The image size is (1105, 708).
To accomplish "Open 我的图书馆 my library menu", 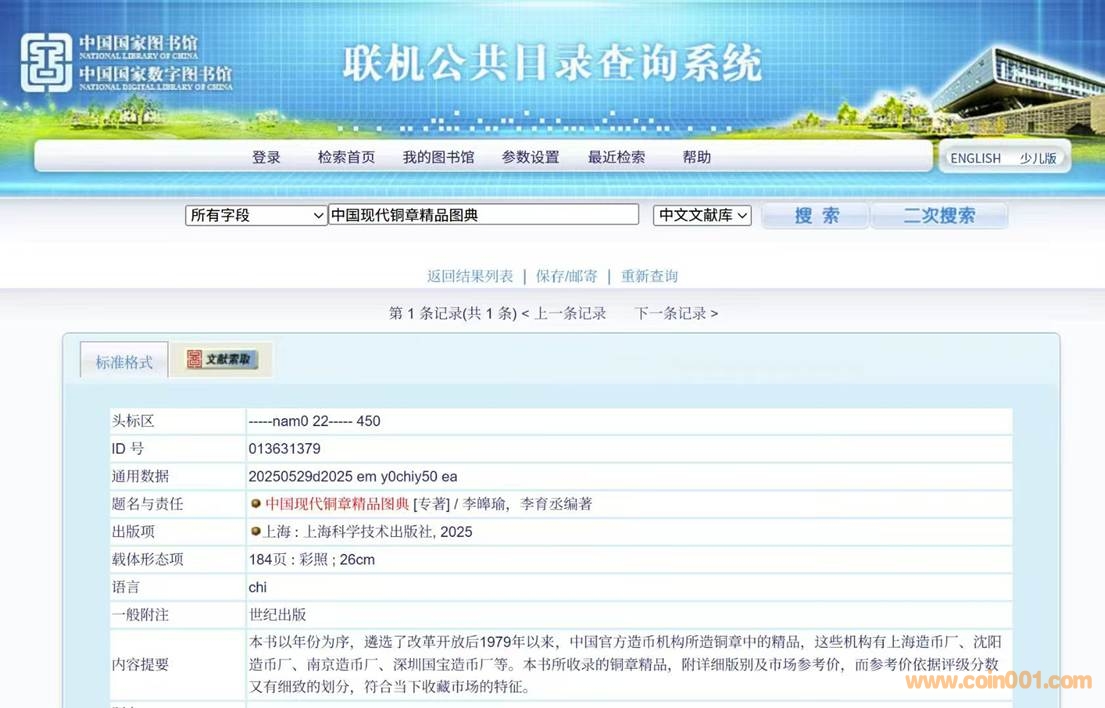I will tap(438, 157).
